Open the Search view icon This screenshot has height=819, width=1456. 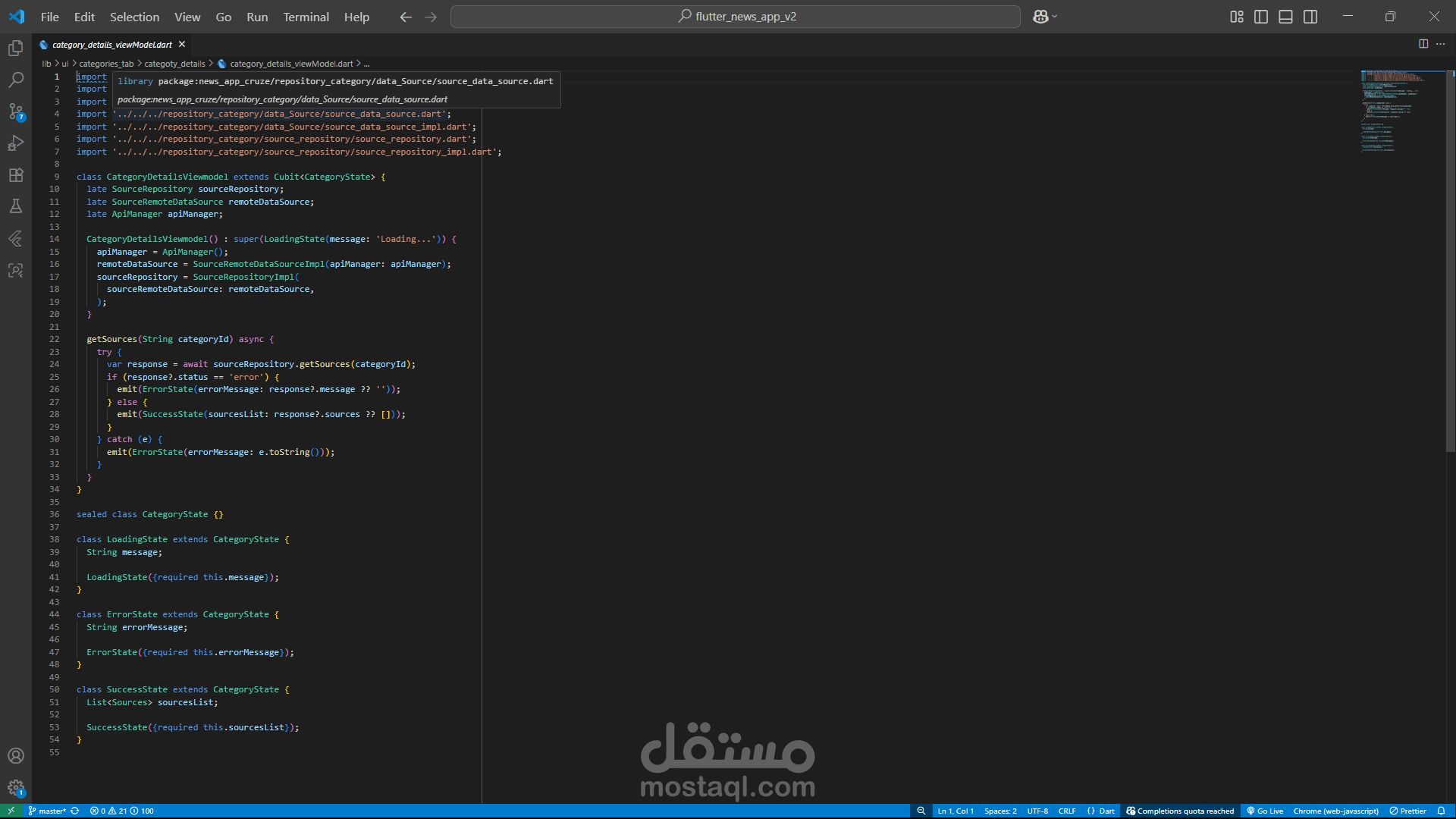click(16, 80)
